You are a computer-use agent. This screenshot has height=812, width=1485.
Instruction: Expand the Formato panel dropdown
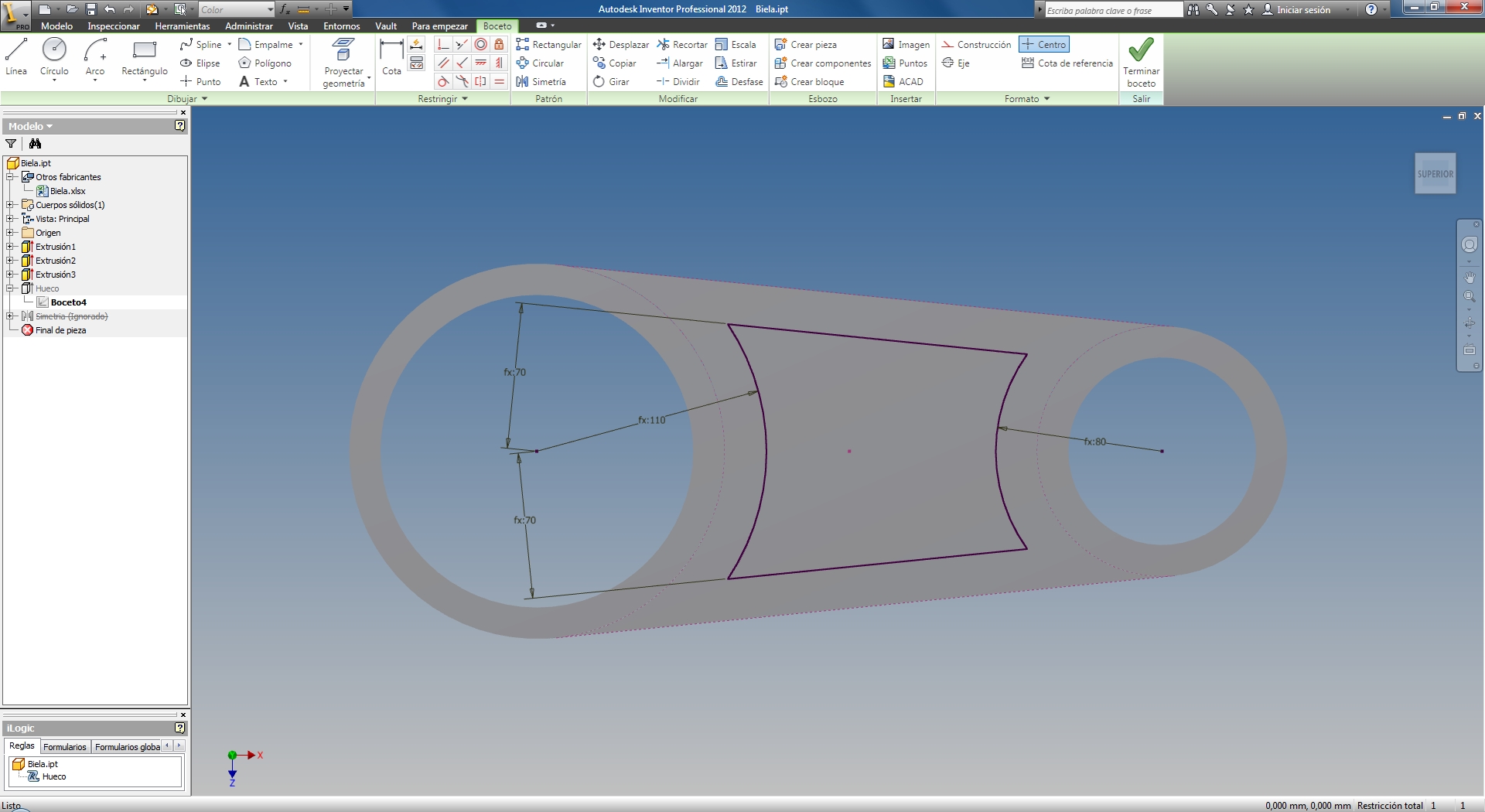1047,99
